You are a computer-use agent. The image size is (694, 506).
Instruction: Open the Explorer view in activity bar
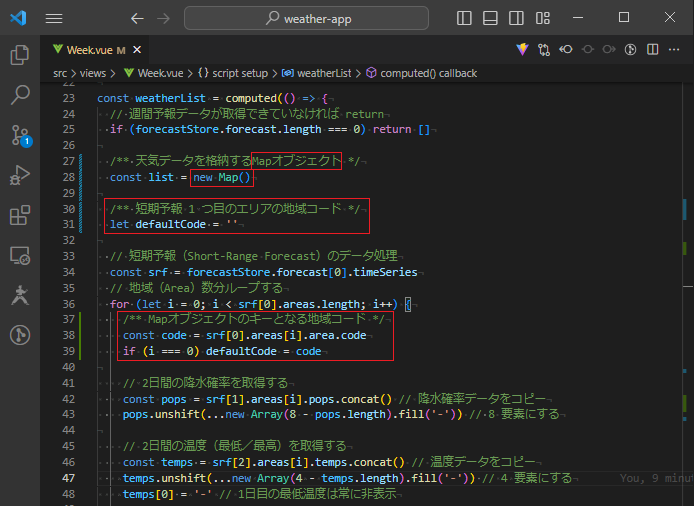(19, 55)
